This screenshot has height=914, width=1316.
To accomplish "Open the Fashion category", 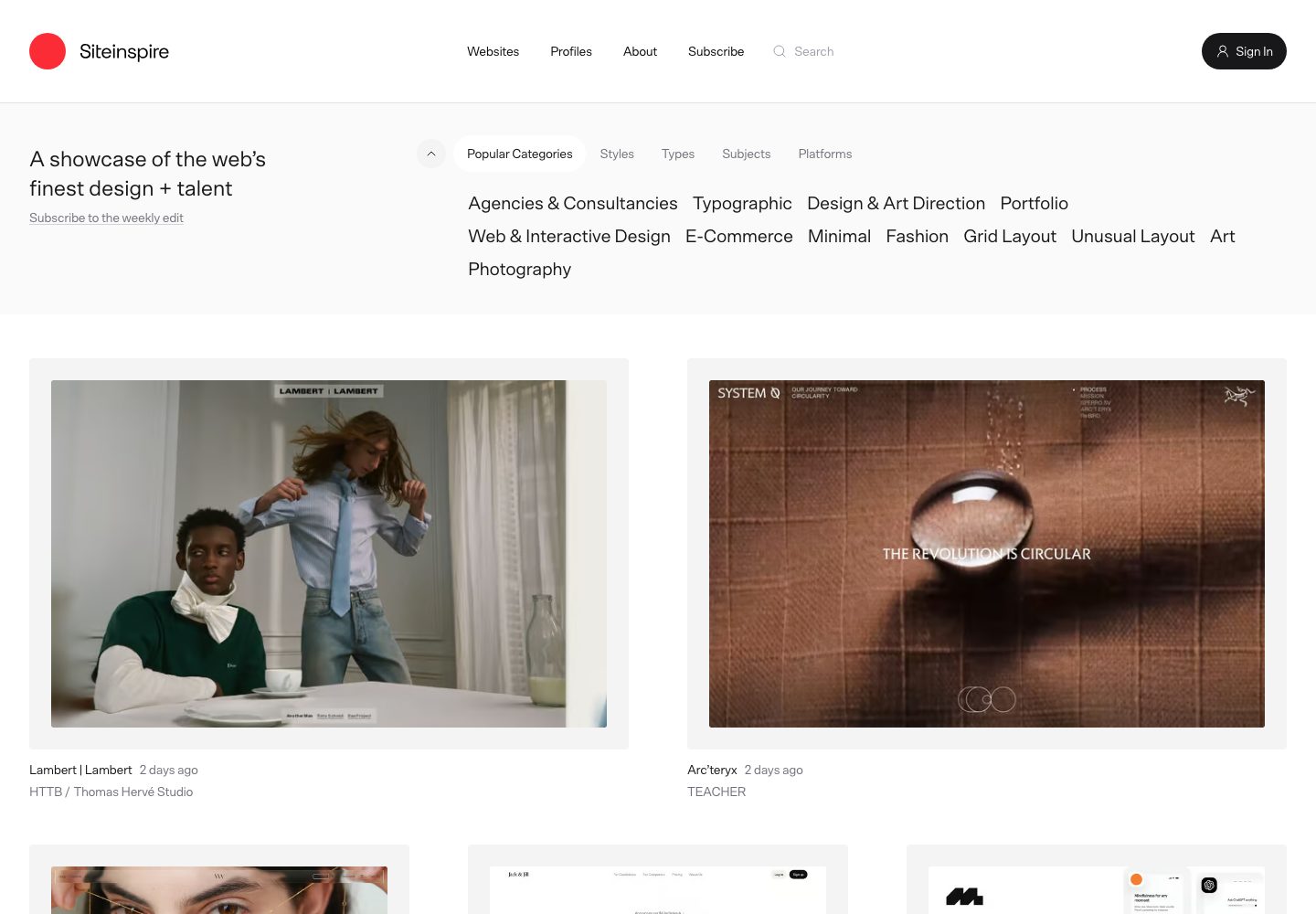I will click(917, 236).
